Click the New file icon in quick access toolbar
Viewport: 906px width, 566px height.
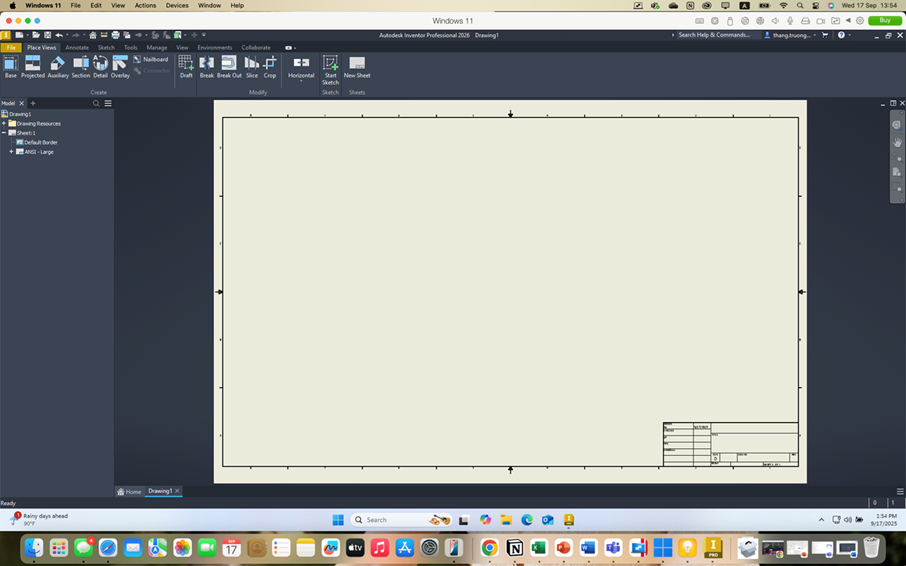coord(19,35)
